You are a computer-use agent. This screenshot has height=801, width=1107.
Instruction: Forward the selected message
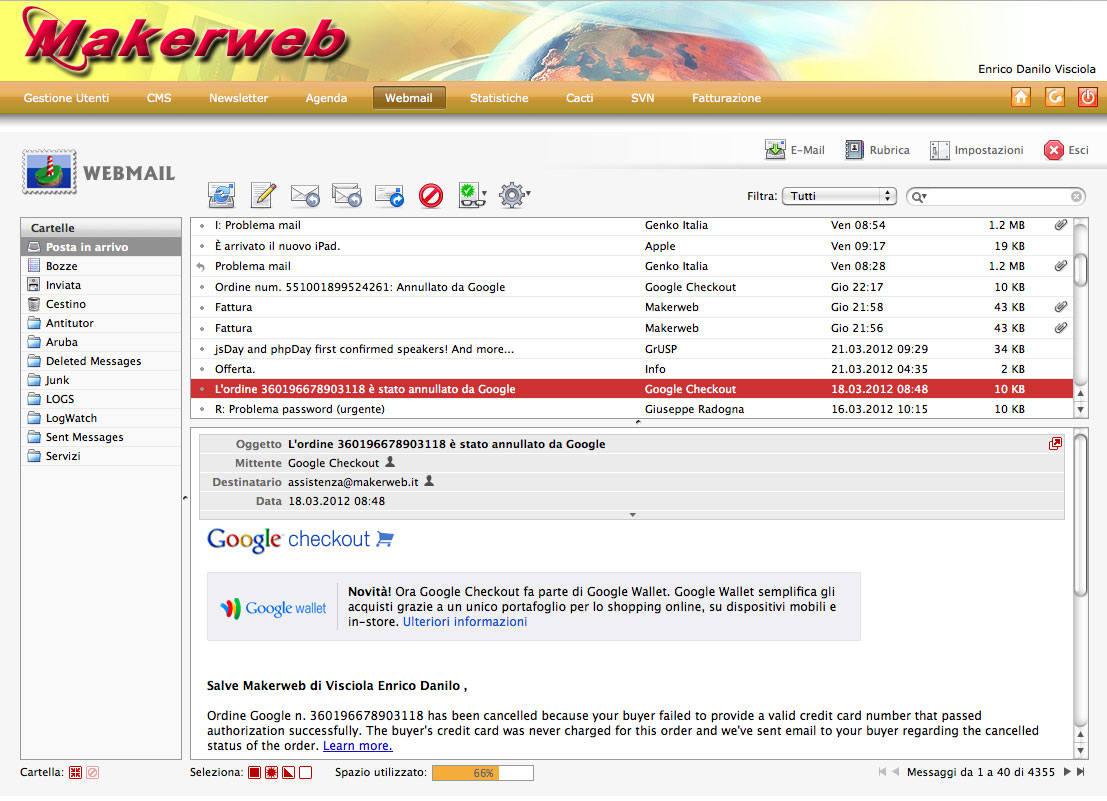(389, 195)
